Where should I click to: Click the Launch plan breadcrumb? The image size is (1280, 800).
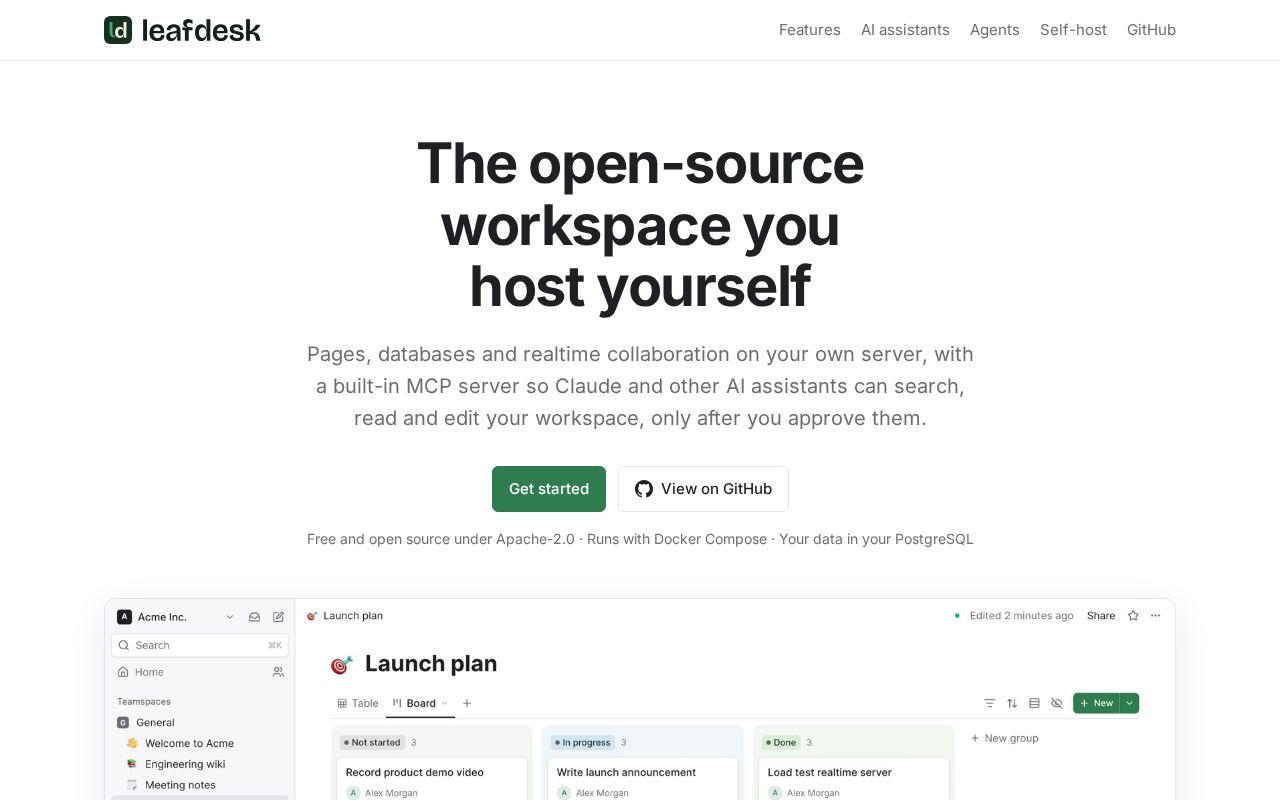[345, 616]
